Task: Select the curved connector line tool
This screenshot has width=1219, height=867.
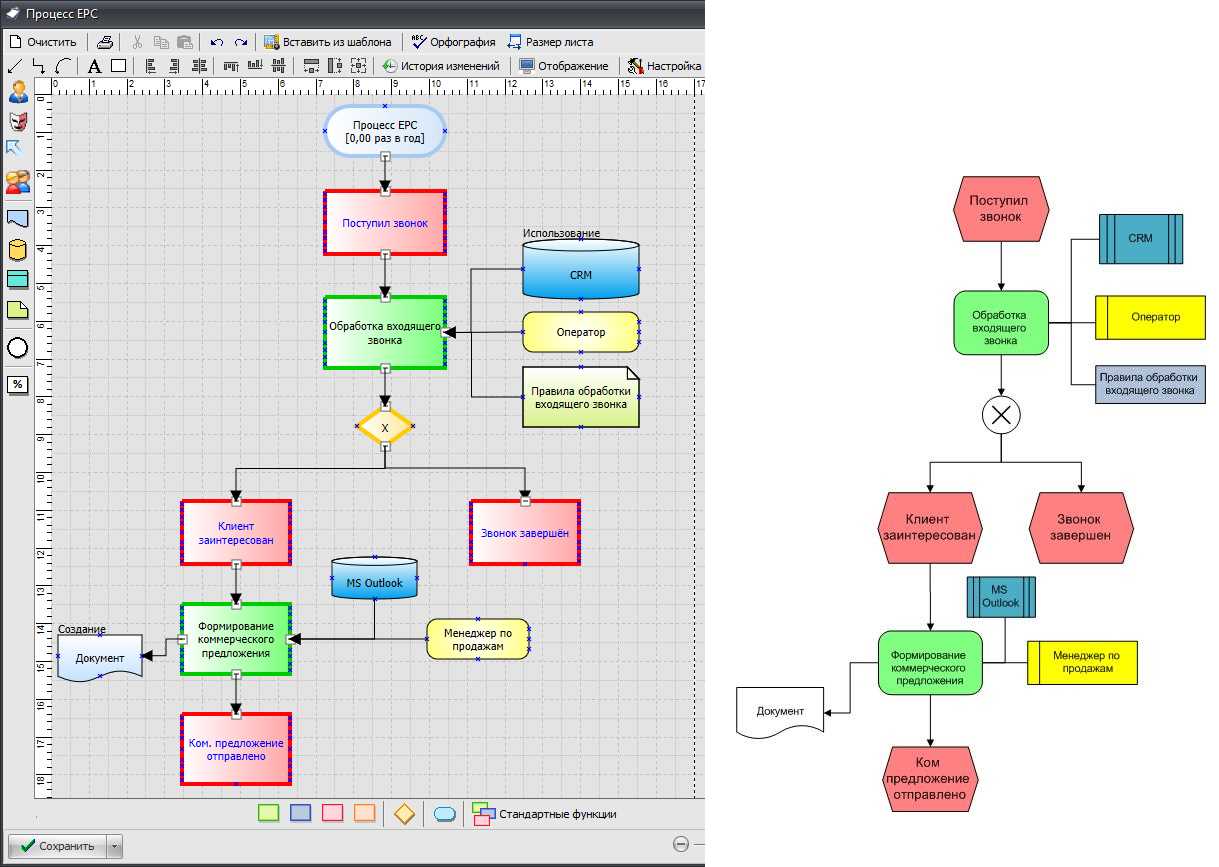Action: [x=63, y=66]
